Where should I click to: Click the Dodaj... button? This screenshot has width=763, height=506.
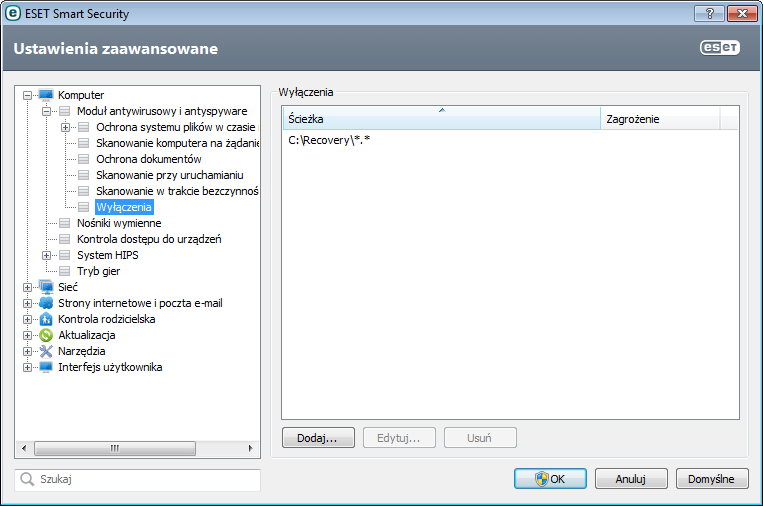pos(318,438)
